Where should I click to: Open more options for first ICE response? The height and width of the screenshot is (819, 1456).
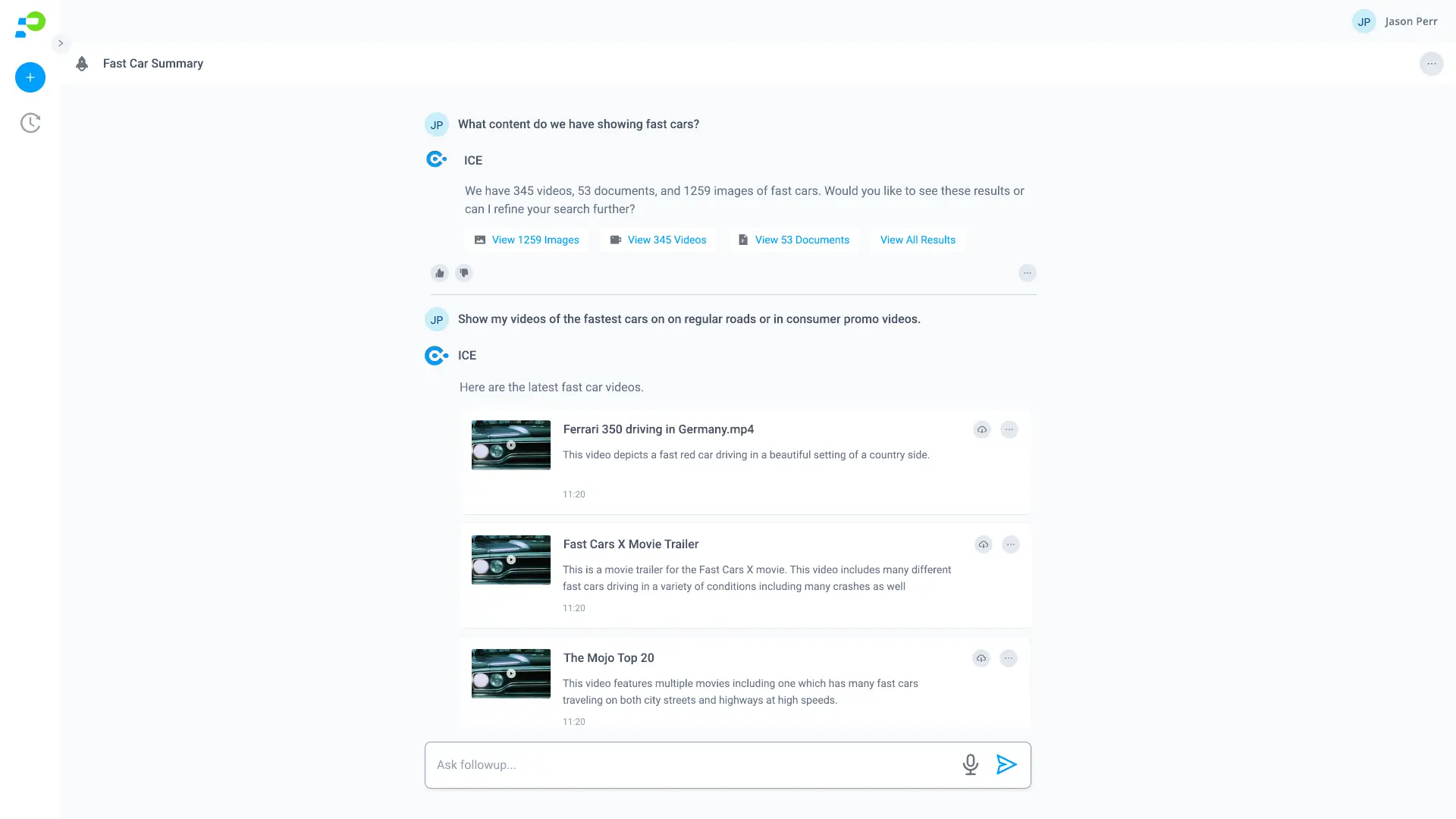point(1027,273)
